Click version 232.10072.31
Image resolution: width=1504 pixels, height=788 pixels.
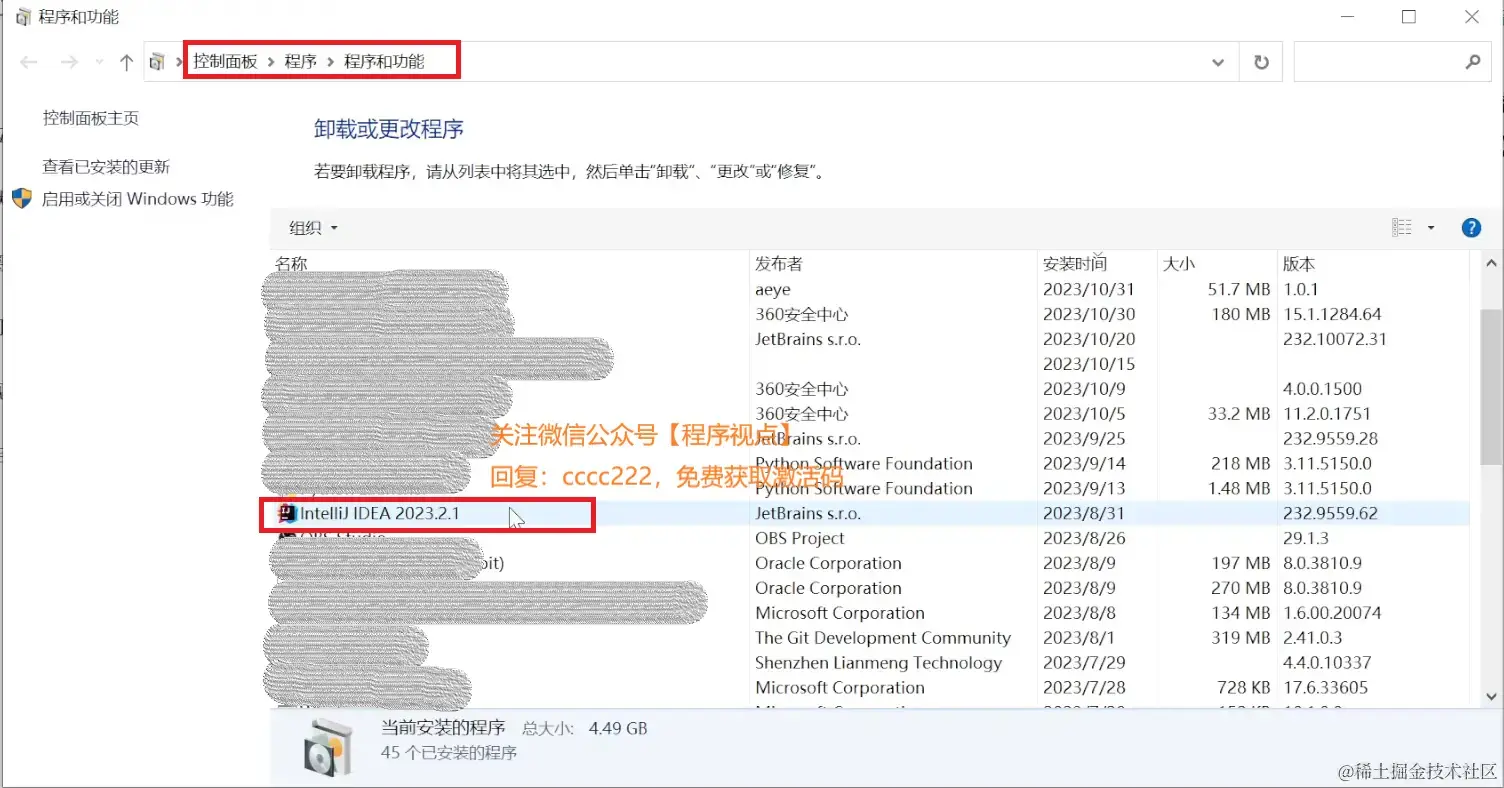(1335, 339)
